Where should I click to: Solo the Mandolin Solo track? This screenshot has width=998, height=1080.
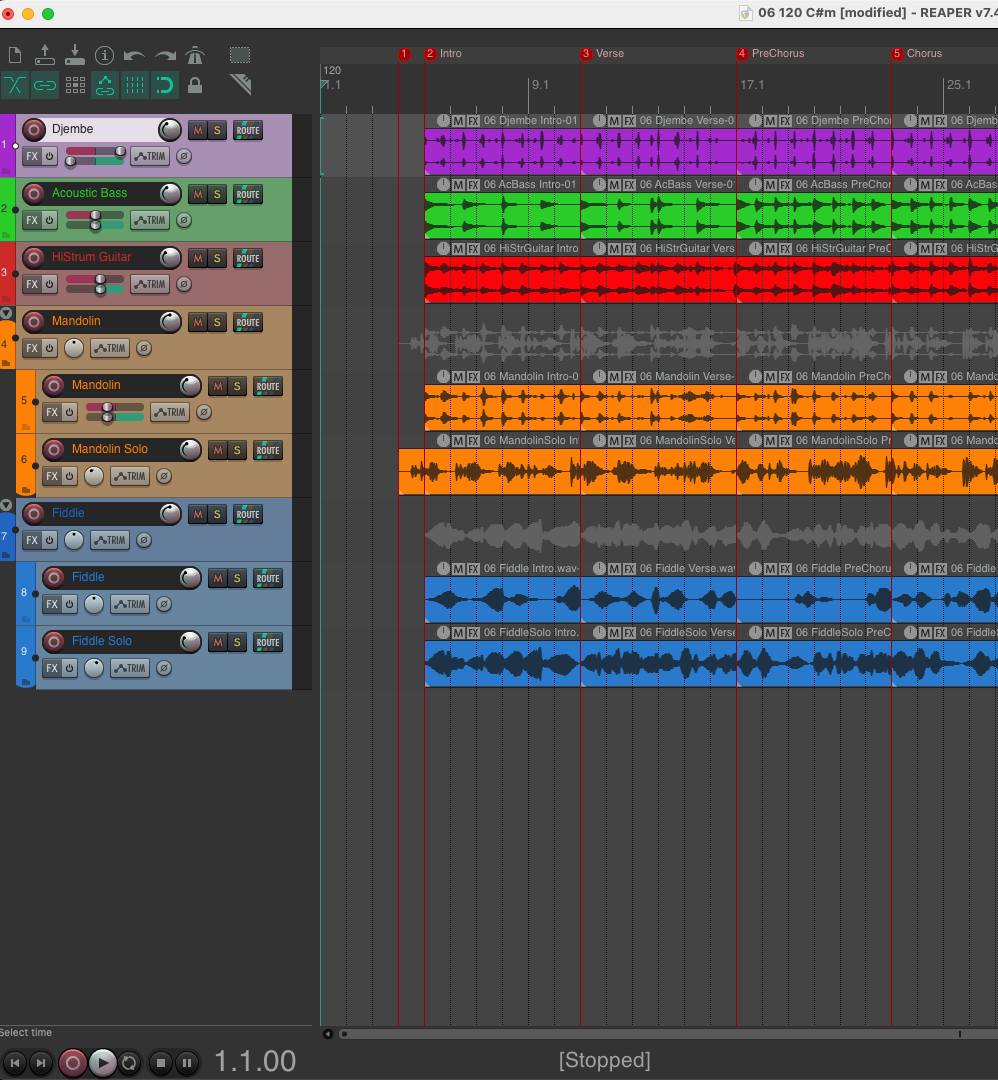(237, 450)
